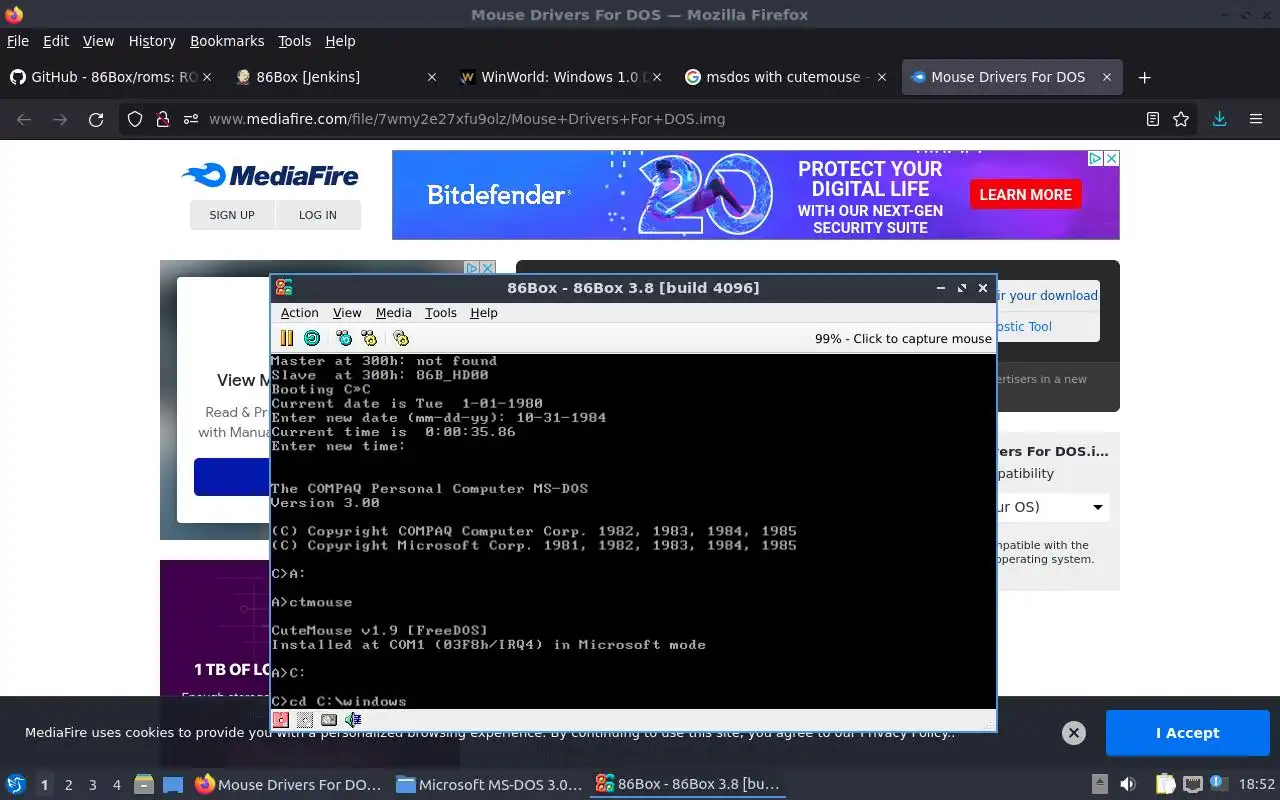Image resolution: width=1280 pixels, height=800 pixels.
Task: Click the show desktop icon in taskbar
Action: click(x=172, y=785)
